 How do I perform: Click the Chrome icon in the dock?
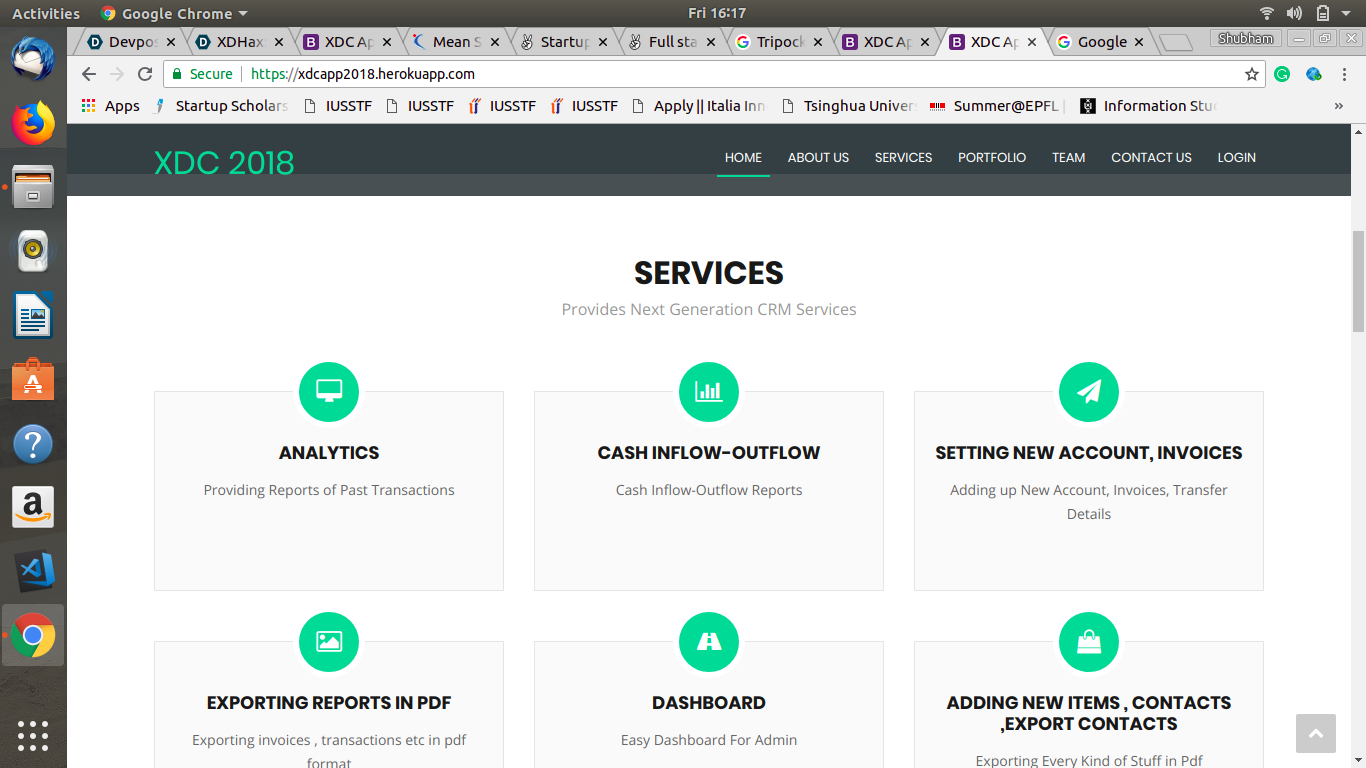33,636
